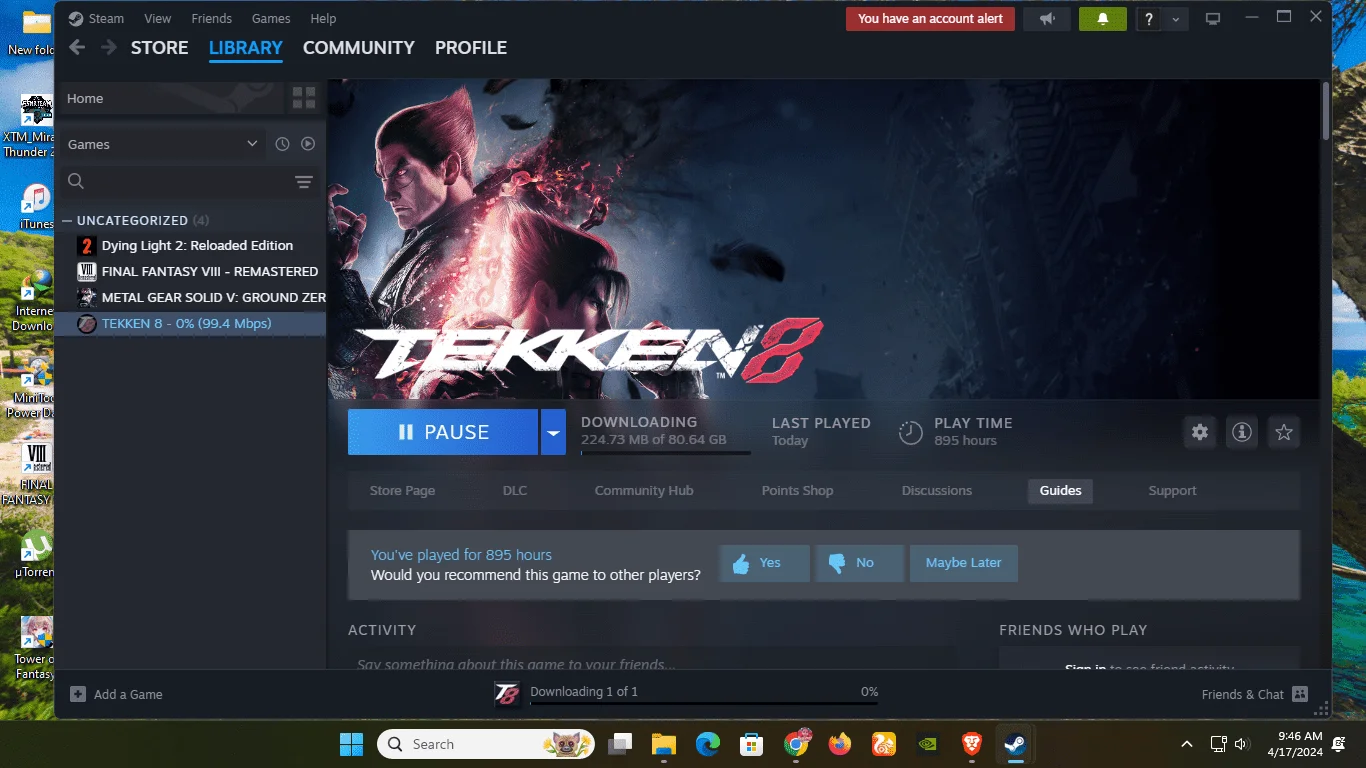1366x768 pixels.
Task: Open Friends & Chat panel
Action: (1255, 694)
